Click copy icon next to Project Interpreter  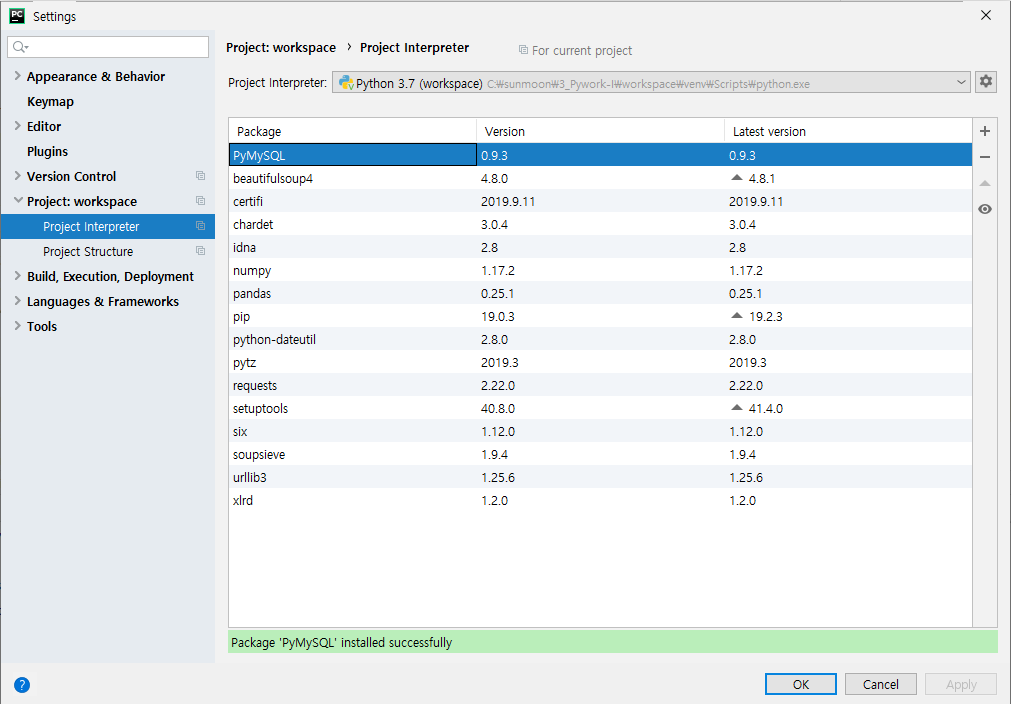point(201,226)
